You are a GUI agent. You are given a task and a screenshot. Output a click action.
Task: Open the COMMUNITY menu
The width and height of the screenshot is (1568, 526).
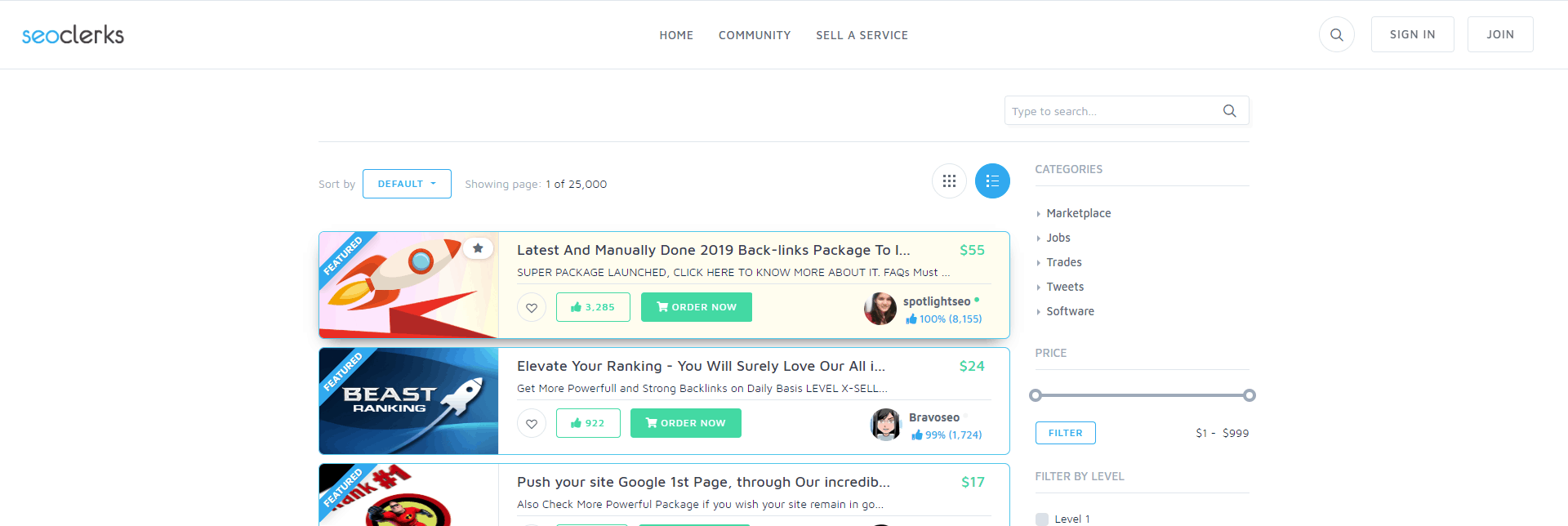click(755, 35)
